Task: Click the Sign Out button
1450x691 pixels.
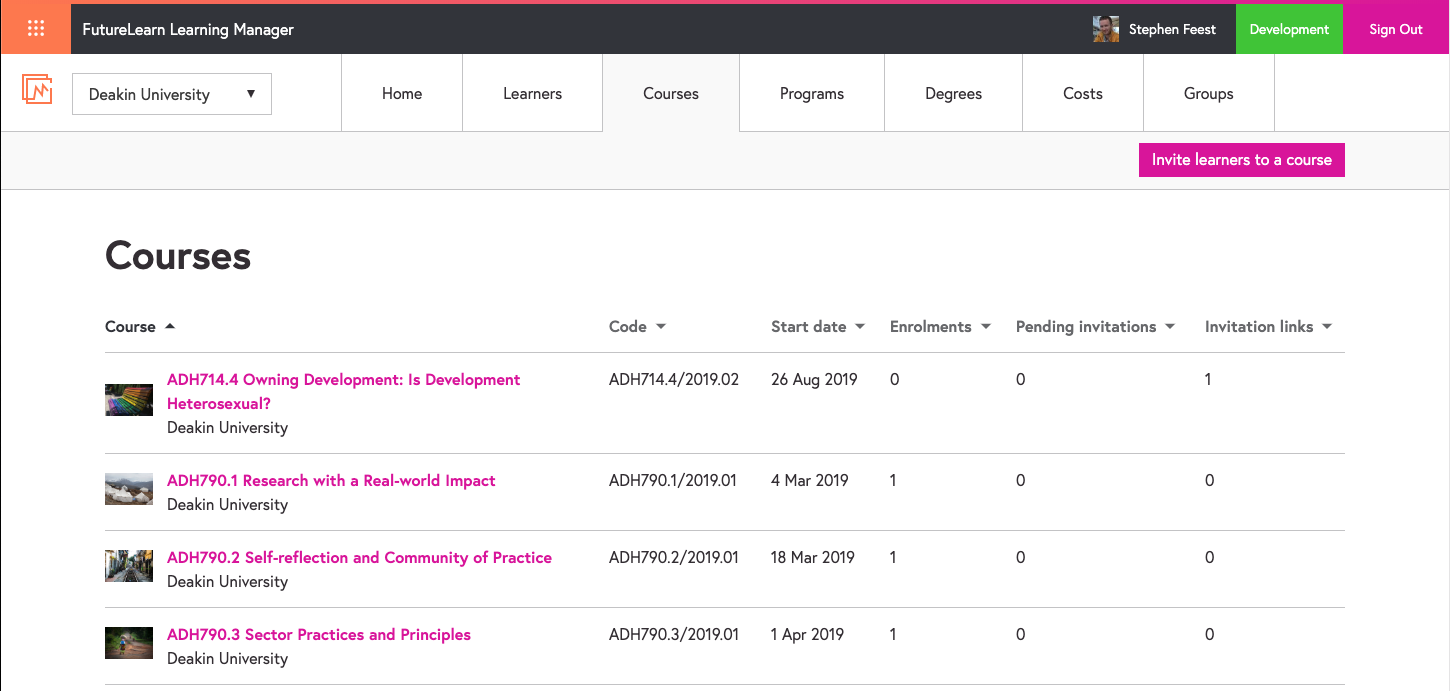Action: coord(1395,29)
